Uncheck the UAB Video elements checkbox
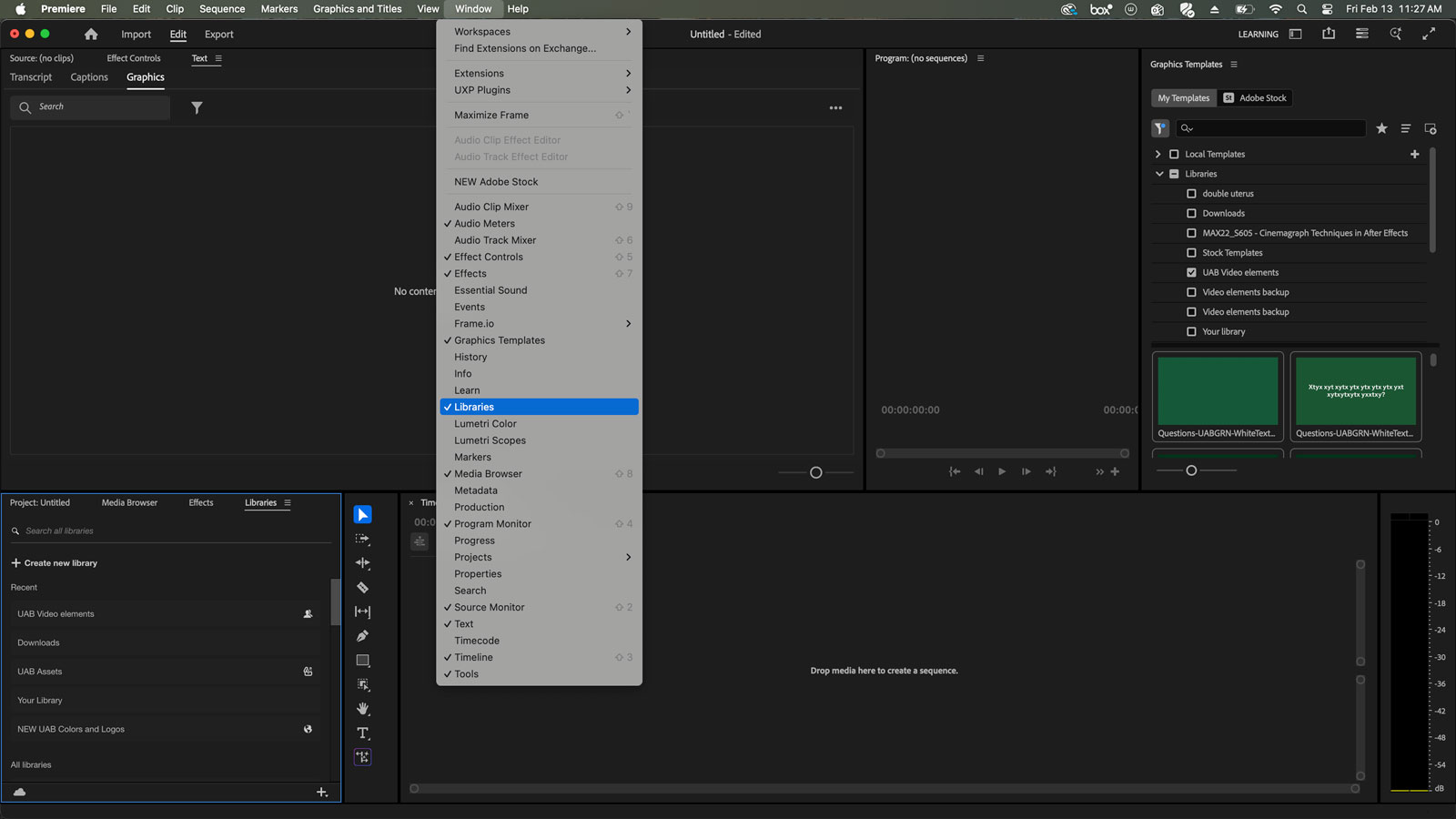Viewport: 1456px width, 819px height. tap(1191, 273)
